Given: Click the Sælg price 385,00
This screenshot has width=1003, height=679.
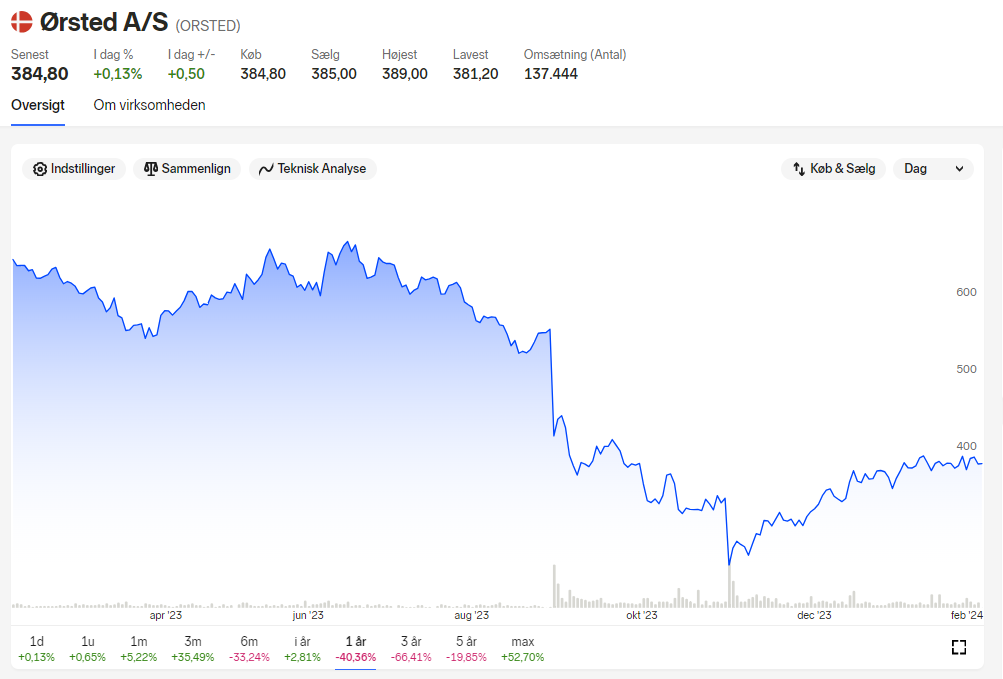Looking at the screenshot, I should pos(334,74).
